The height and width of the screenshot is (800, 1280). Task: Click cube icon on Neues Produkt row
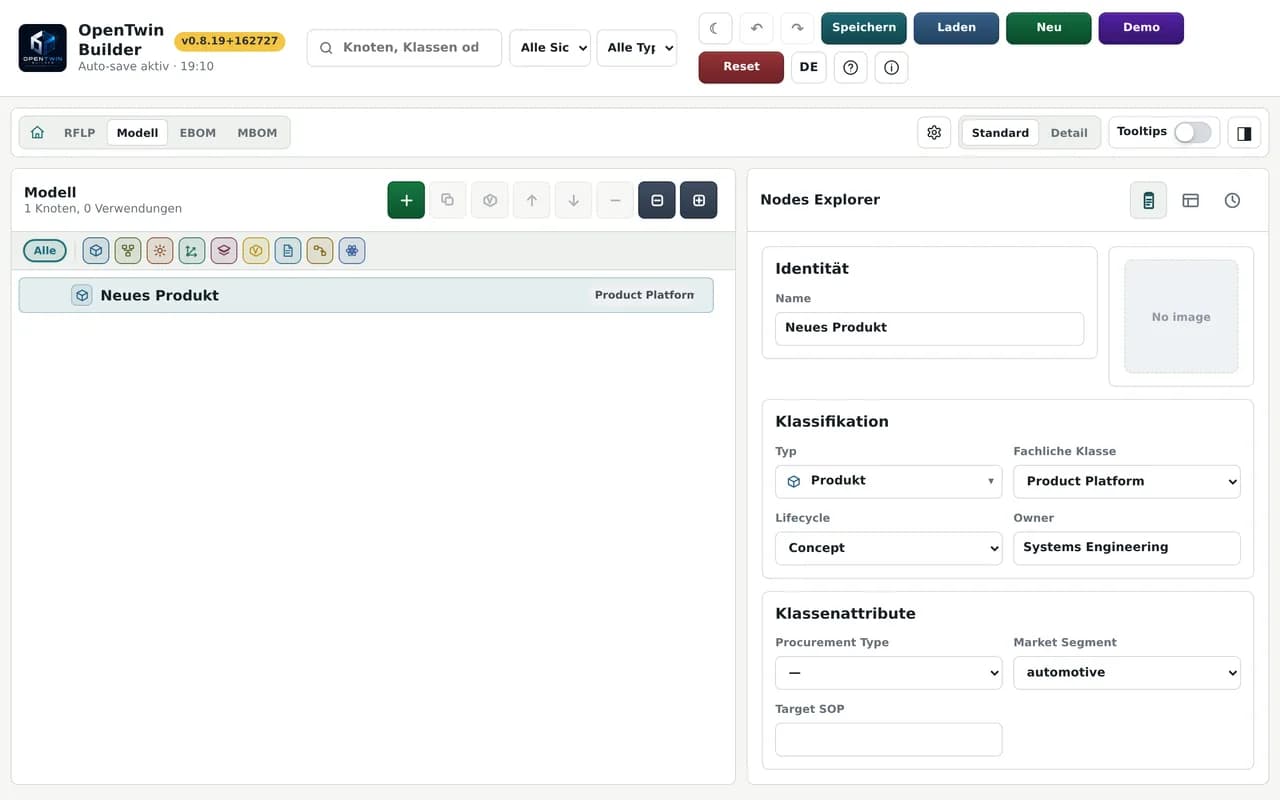(x=82, y=295)
